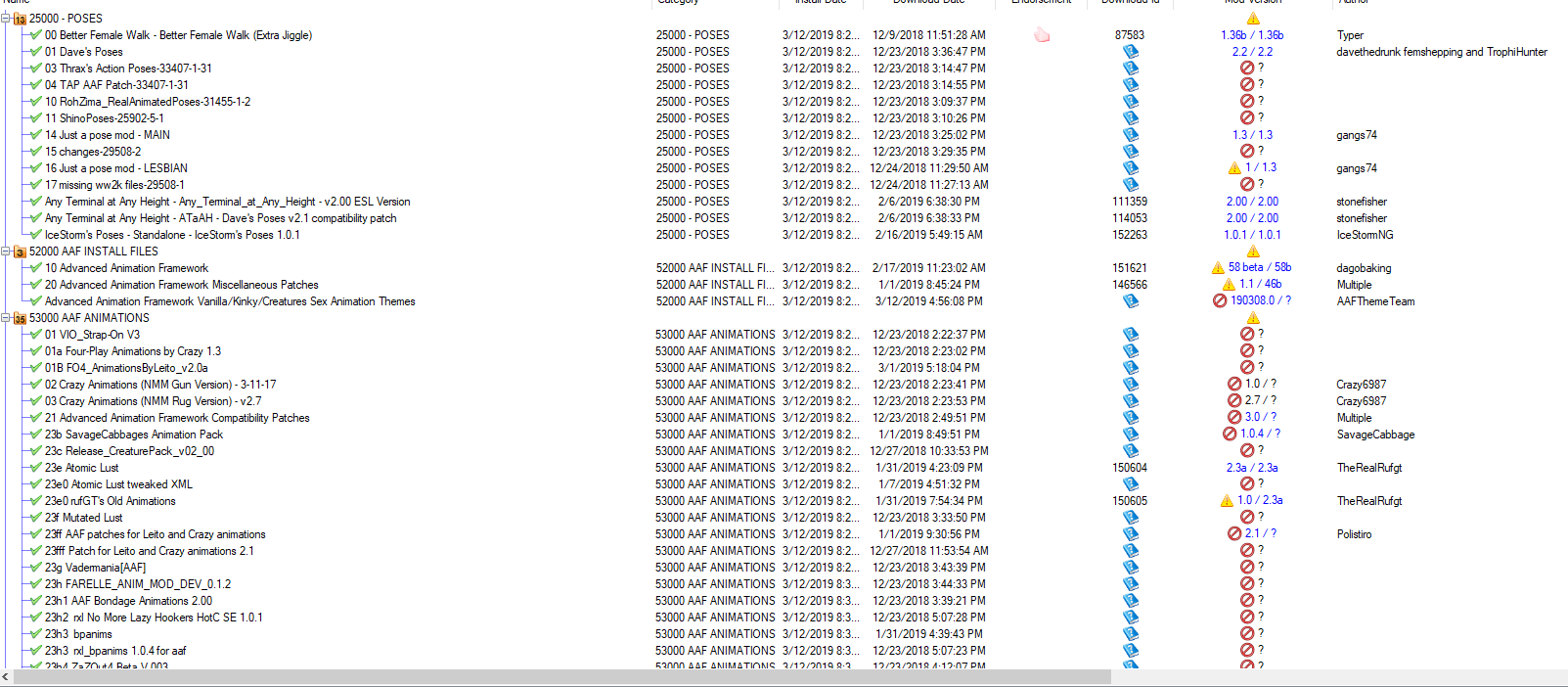
Task: Click the blocked version icon for 23c Release_CreaturePack
Action: click(1247, 451)
